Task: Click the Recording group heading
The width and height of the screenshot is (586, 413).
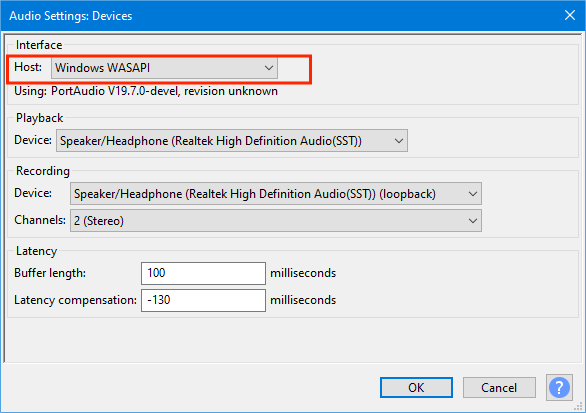Action: [43, 171]
